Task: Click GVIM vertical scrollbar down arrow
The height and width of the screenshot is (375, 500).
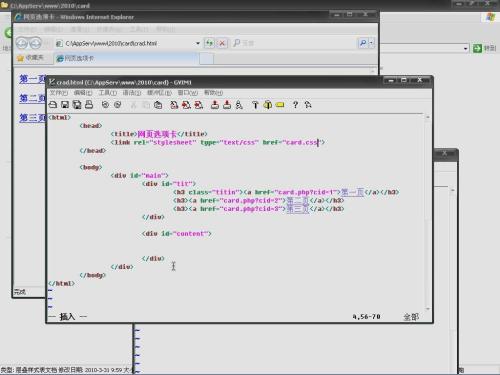Action: (x=428, y=309)
